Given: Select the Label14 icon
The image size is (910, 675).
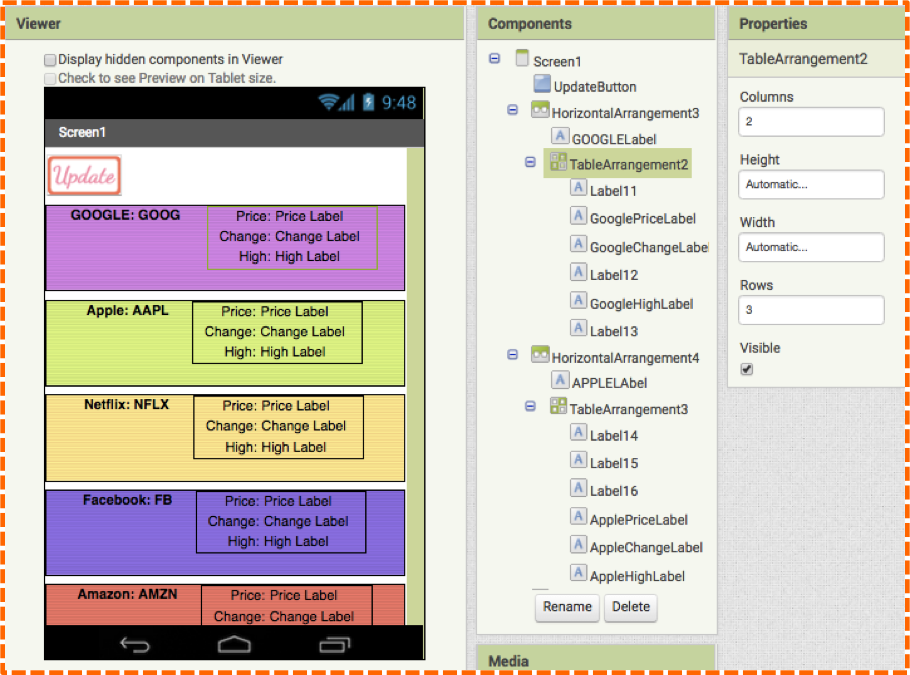Looking at the screenshot, I should coord(578,432).
